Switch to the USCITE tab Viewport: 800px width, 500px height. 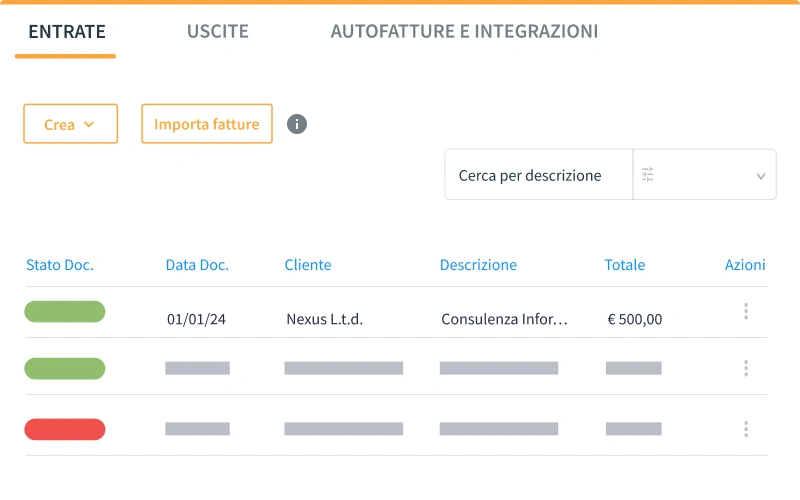click(217, 32)
